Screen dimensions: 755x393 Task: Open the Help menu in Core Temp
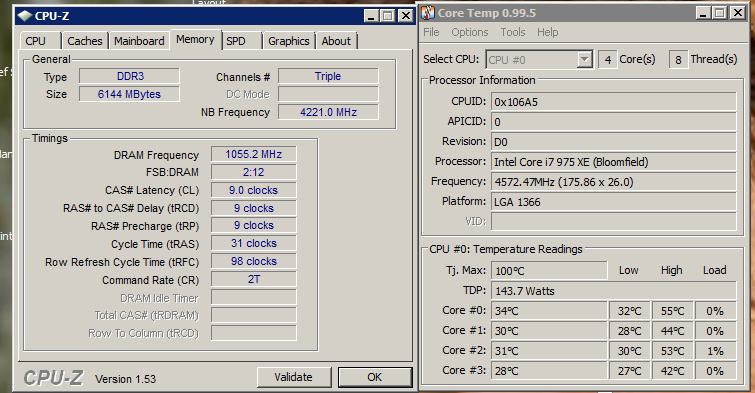(547, 32)
